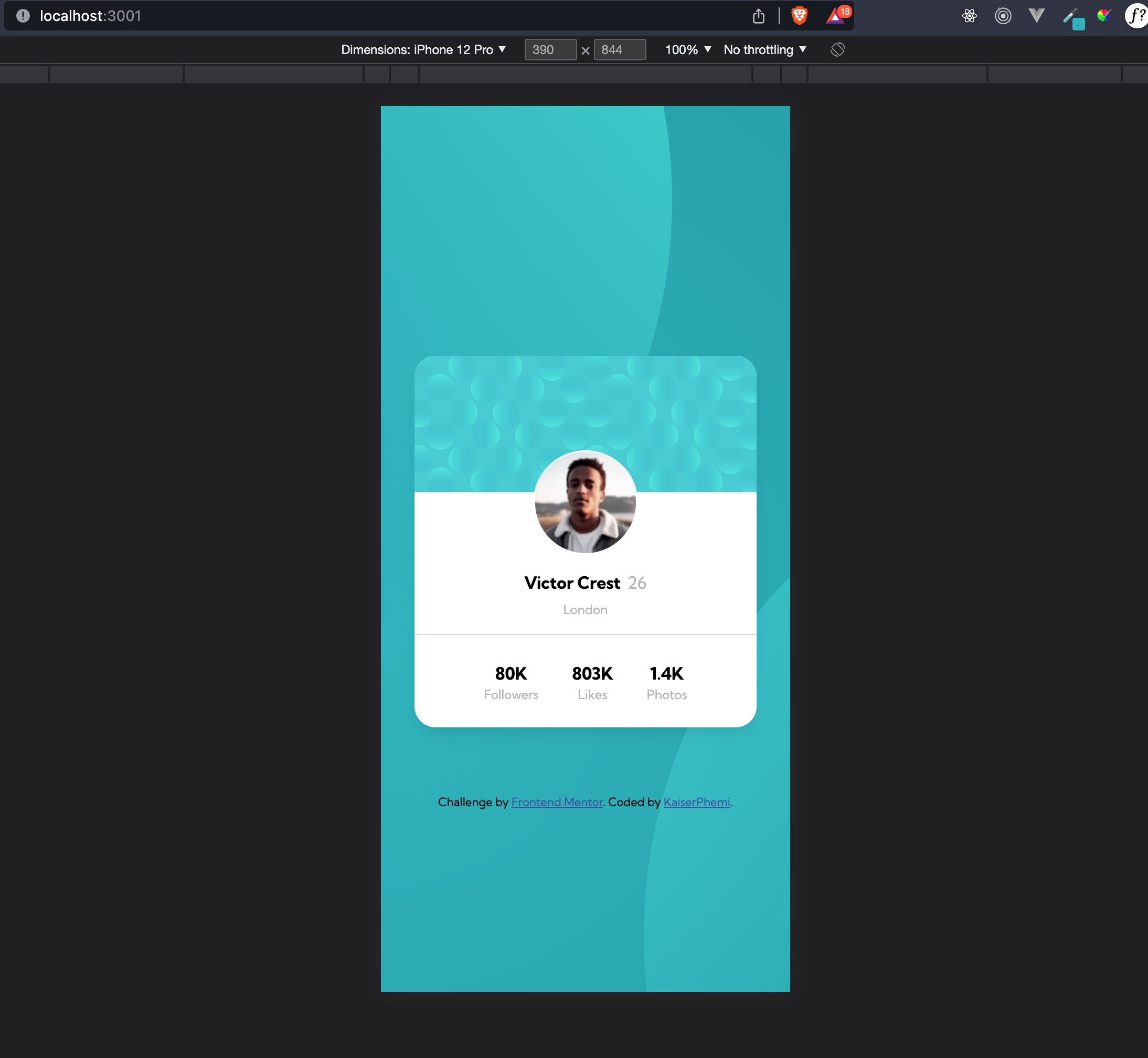Select the 803K Likes stat on the card

[592, 682]
